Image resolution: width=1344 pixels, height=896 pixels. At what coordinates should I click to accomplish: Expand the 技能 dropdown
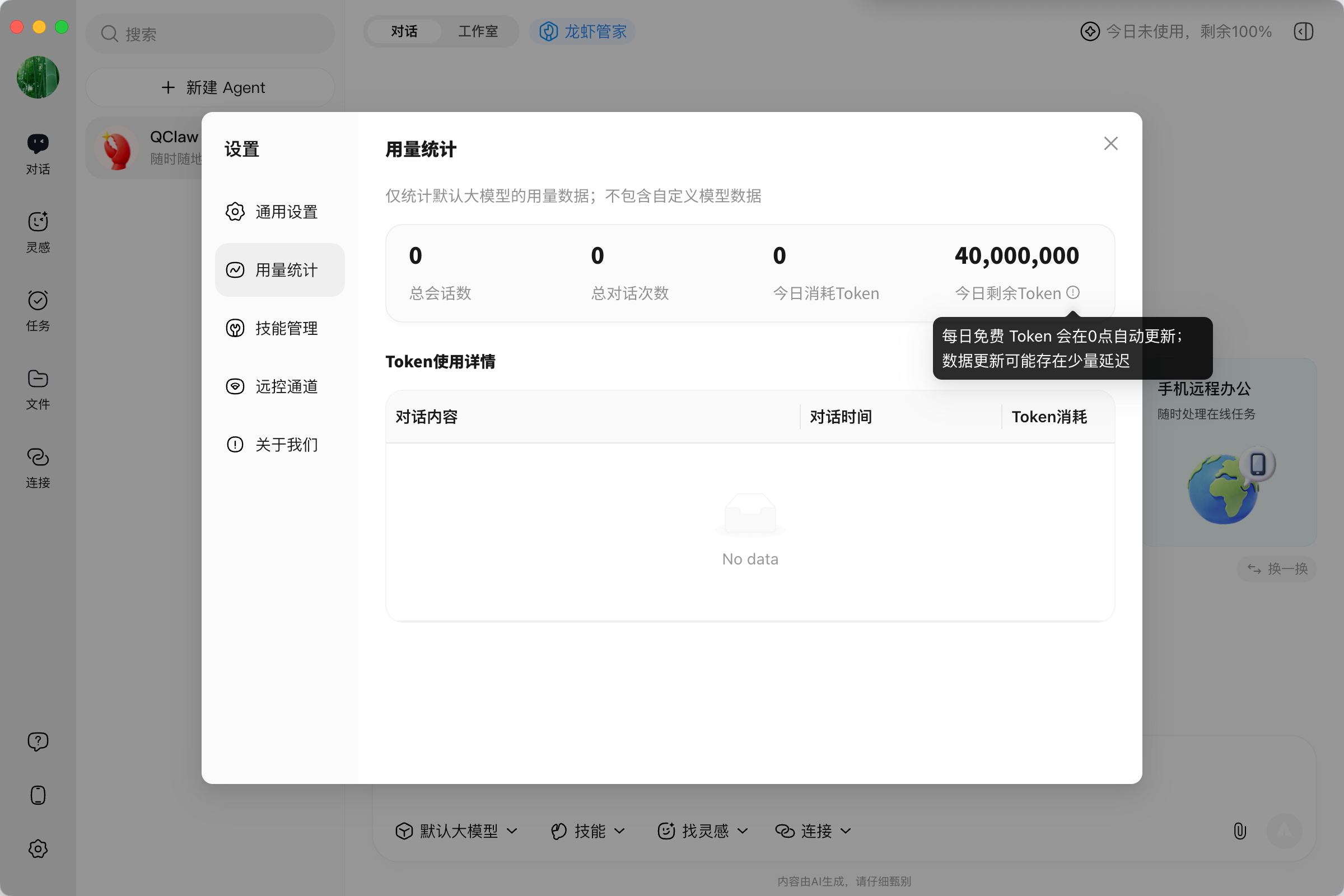[587, 830]
